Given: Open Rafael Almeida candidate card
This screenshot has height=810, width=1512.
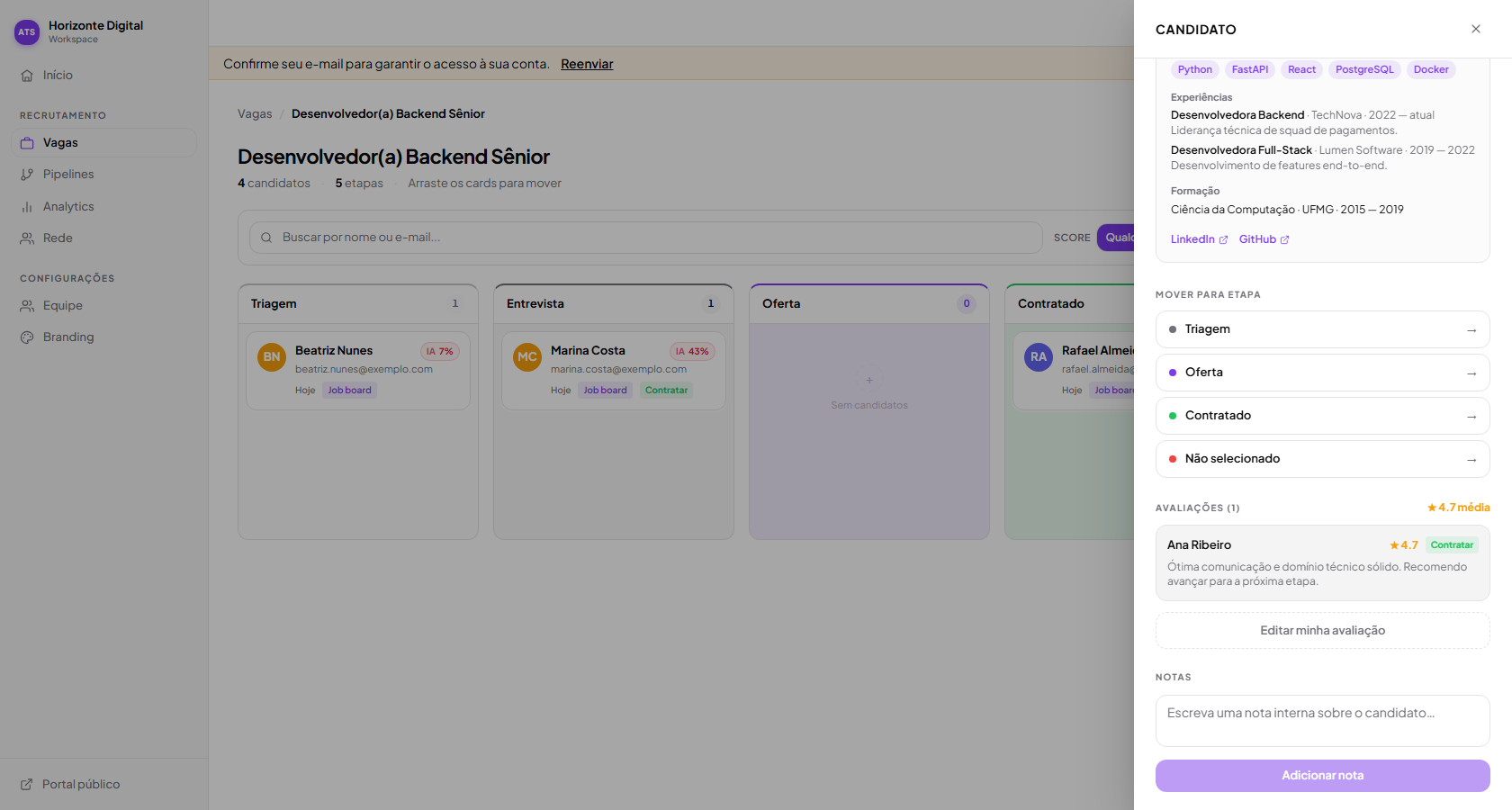Looking at the screenshot, I should 1074,371.
